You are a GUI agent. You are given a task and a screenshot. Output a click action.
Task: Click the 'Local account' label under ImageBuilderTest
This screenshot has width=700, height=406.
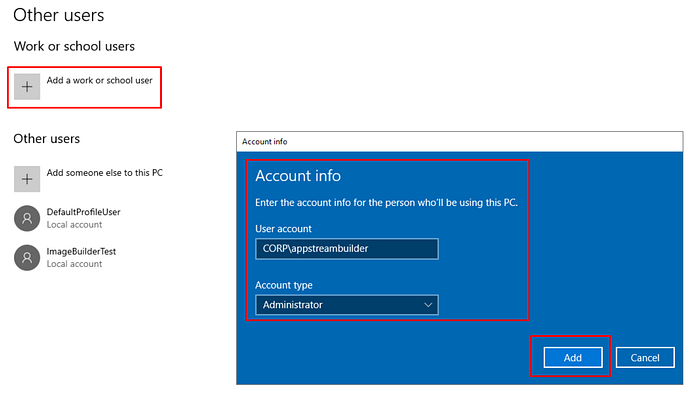pos(75,264)
